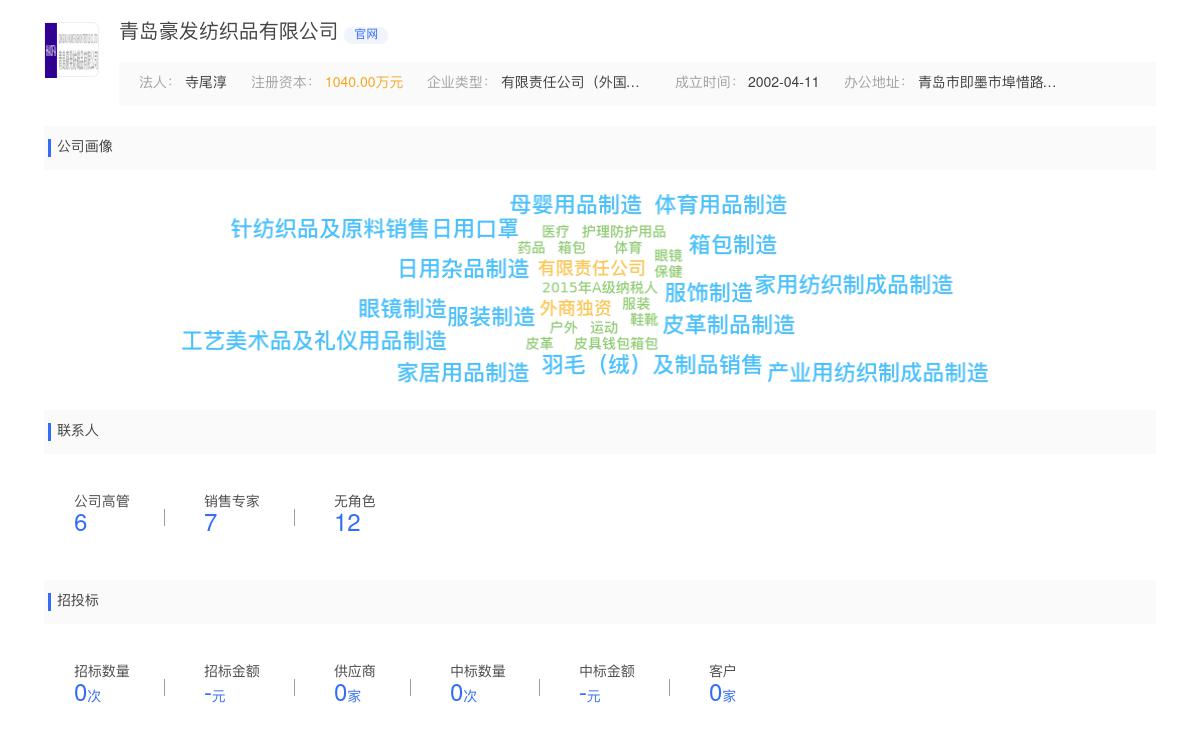Click legal representative name 寺尾淳

[x=206, y=82]
